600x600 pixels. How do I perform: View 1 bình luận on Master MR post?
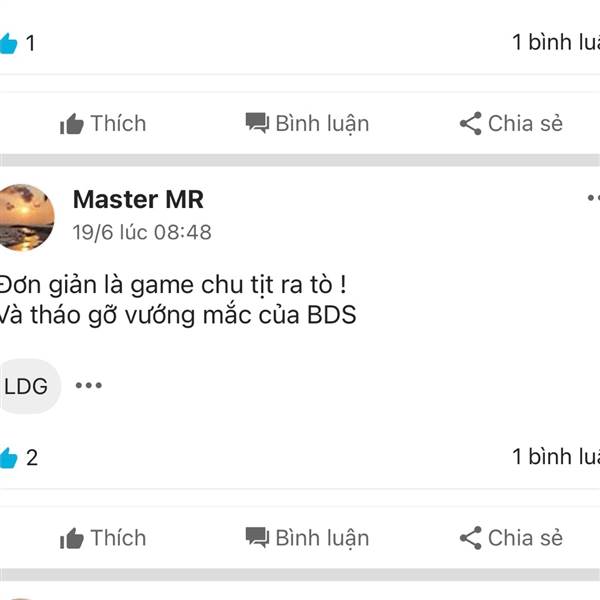(x=556, y=457)
